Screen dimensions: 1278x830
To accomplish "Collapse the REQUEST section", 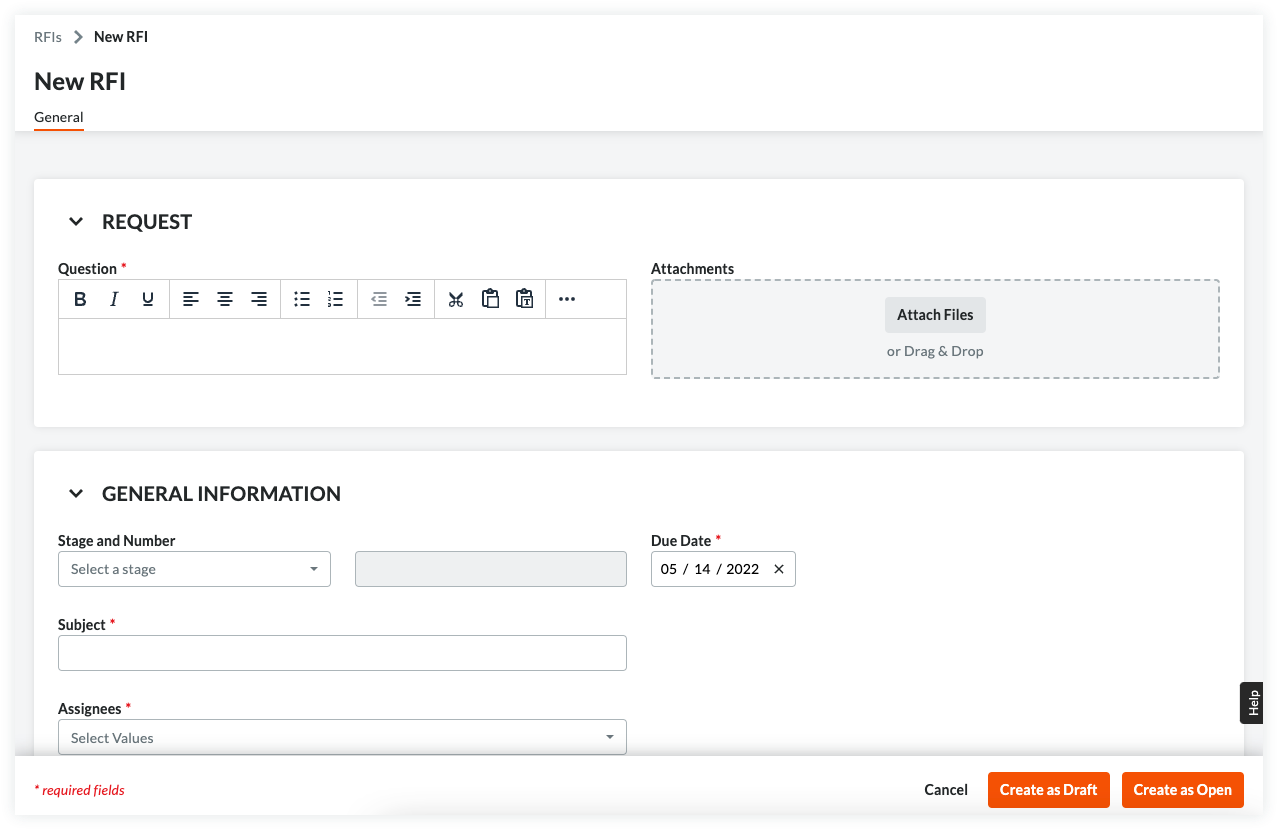I will (x=76, y=222).
